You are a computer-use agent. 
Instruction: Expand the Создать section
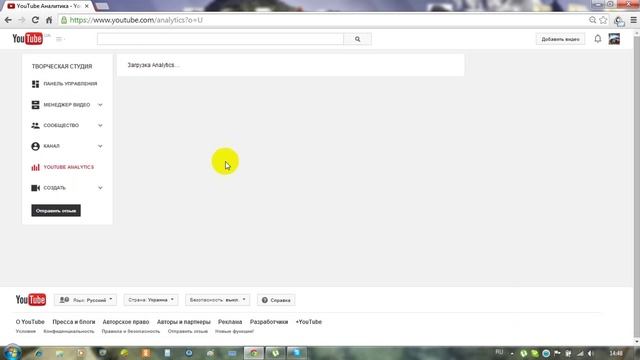tap(100, 188)
